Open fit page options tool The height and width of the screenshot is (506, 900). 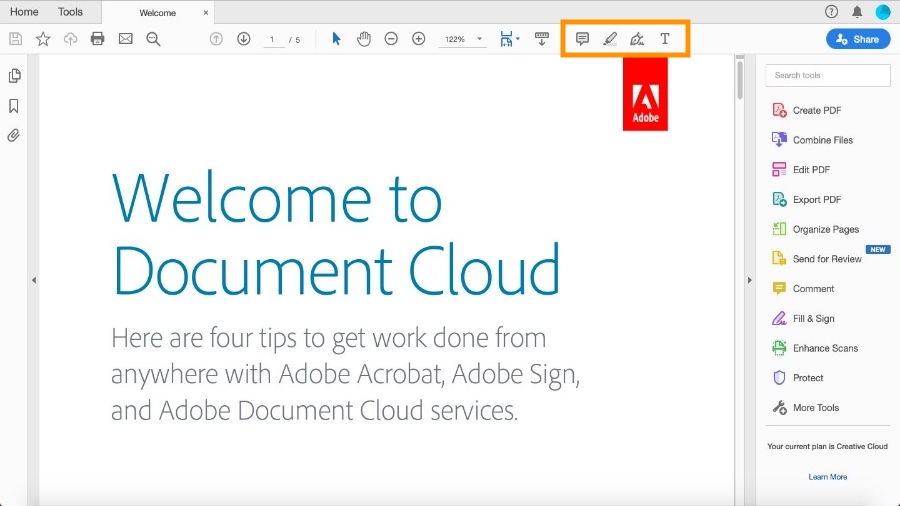[x=509, y=39]
